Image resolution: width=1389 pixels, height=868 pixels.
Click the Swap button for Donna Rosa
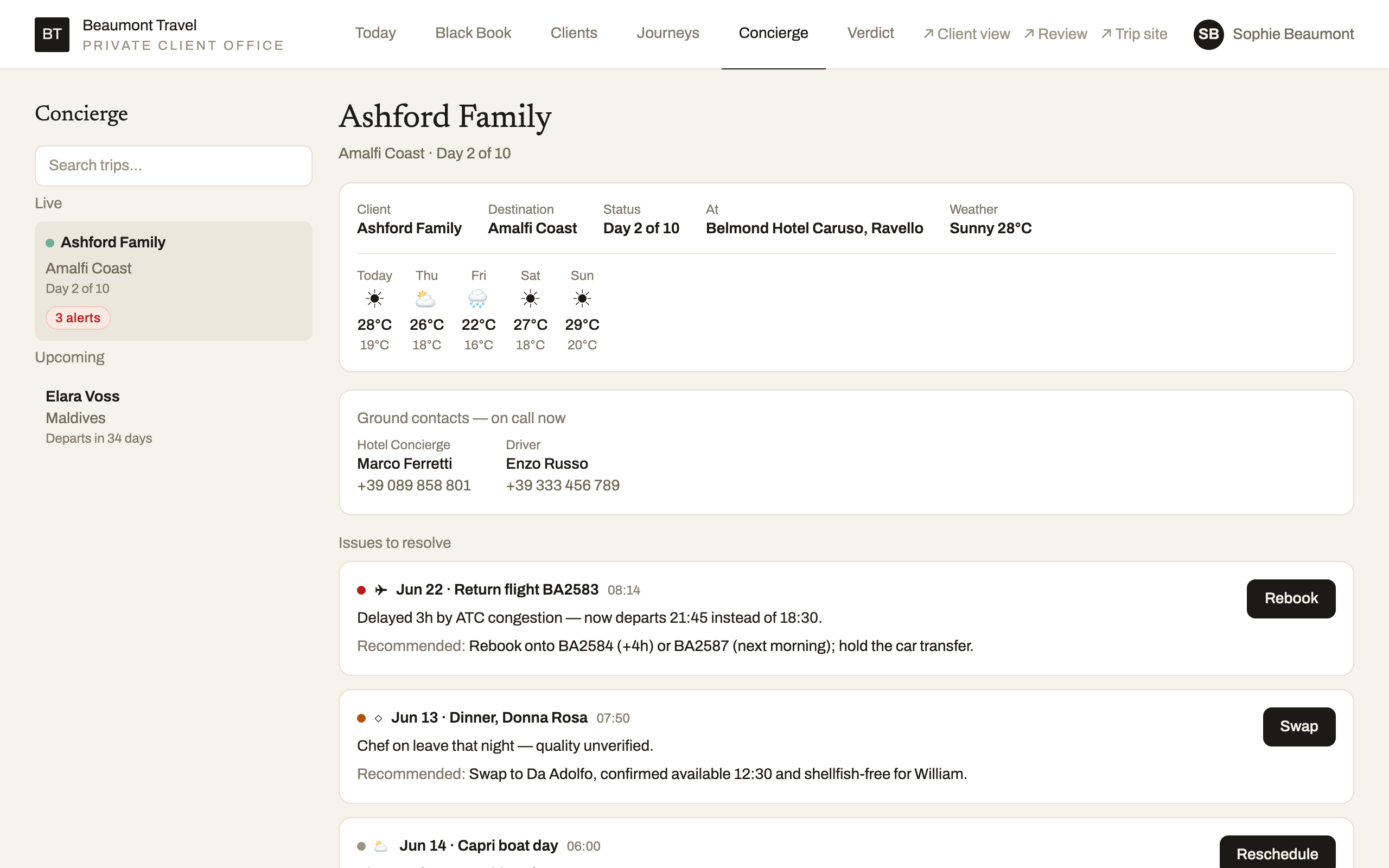[x=1299, y=726]
